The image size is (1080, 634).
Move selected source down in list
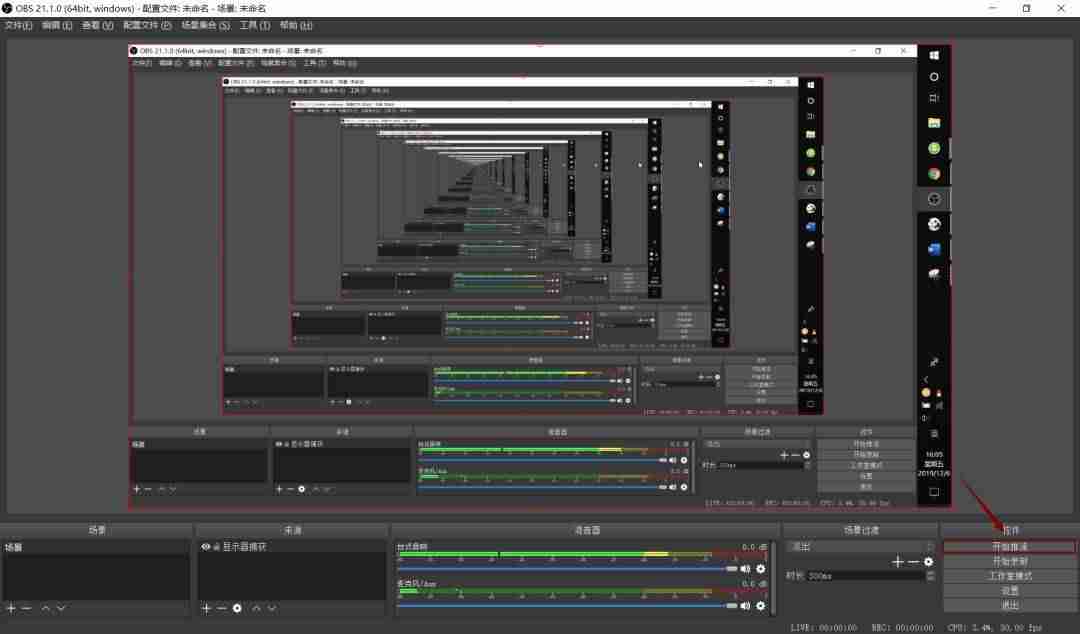(x=272, y=609)
